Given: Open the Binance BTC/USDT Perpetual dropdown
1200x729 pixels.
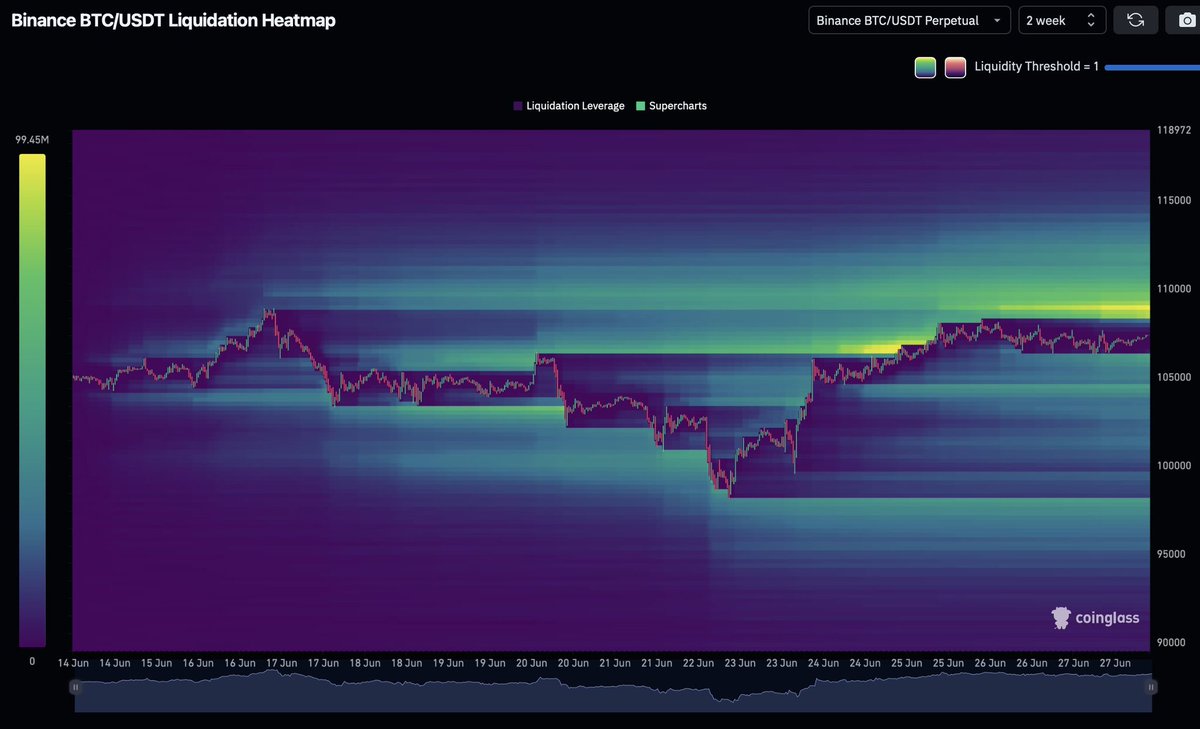Looking at the screenshot, I should click(x=908, y=19).
